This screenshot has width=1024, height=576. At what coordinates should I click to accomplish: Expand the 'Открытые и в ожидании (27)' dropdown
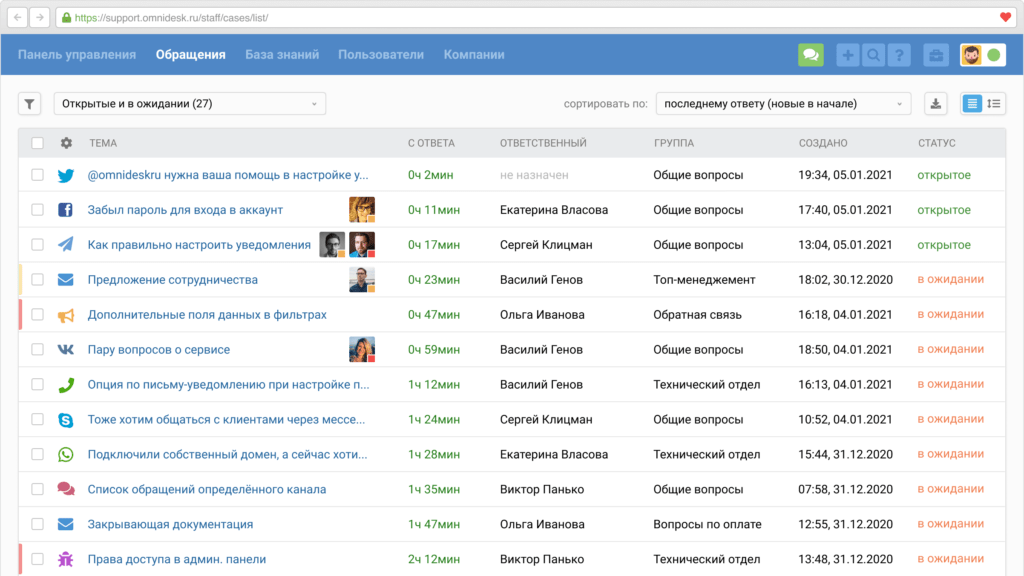[189, 104]
